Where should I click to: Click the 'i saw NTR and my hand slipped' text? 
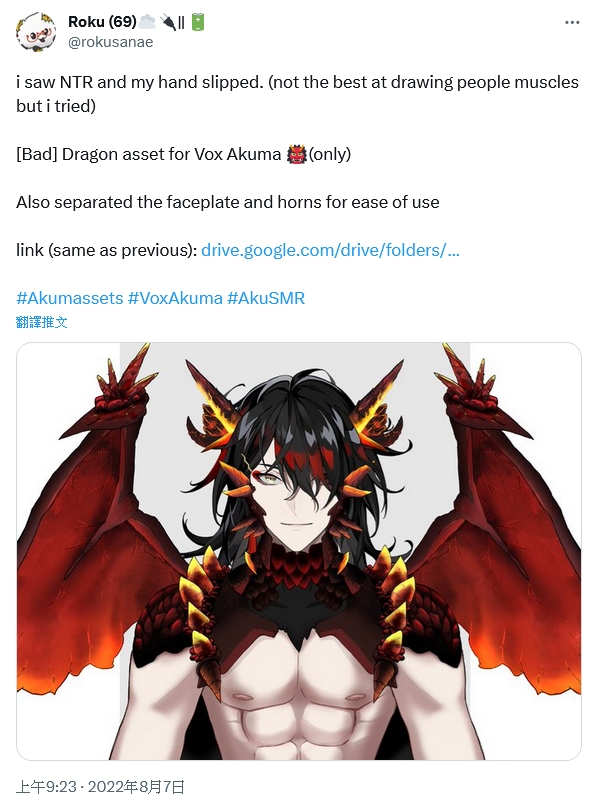point(140,82)
